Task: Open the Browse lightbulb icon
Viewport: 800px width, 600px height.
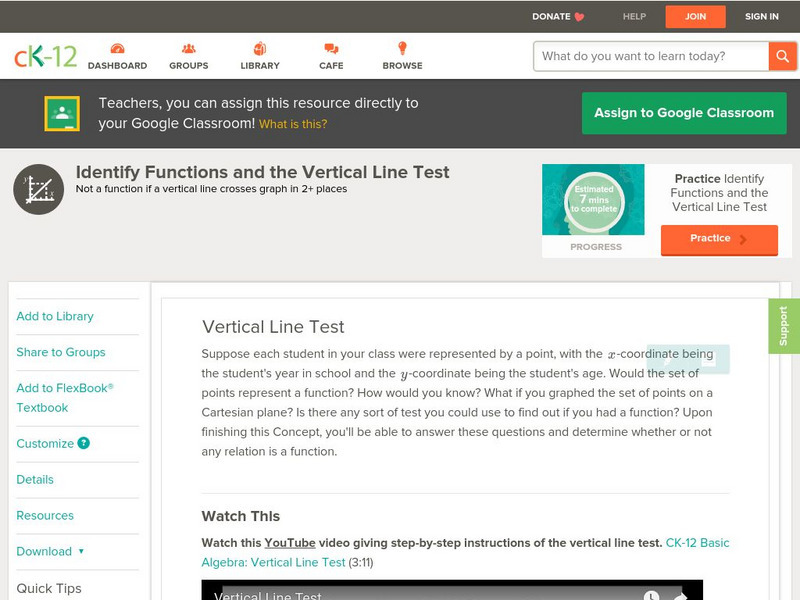Action: (402, 49)
